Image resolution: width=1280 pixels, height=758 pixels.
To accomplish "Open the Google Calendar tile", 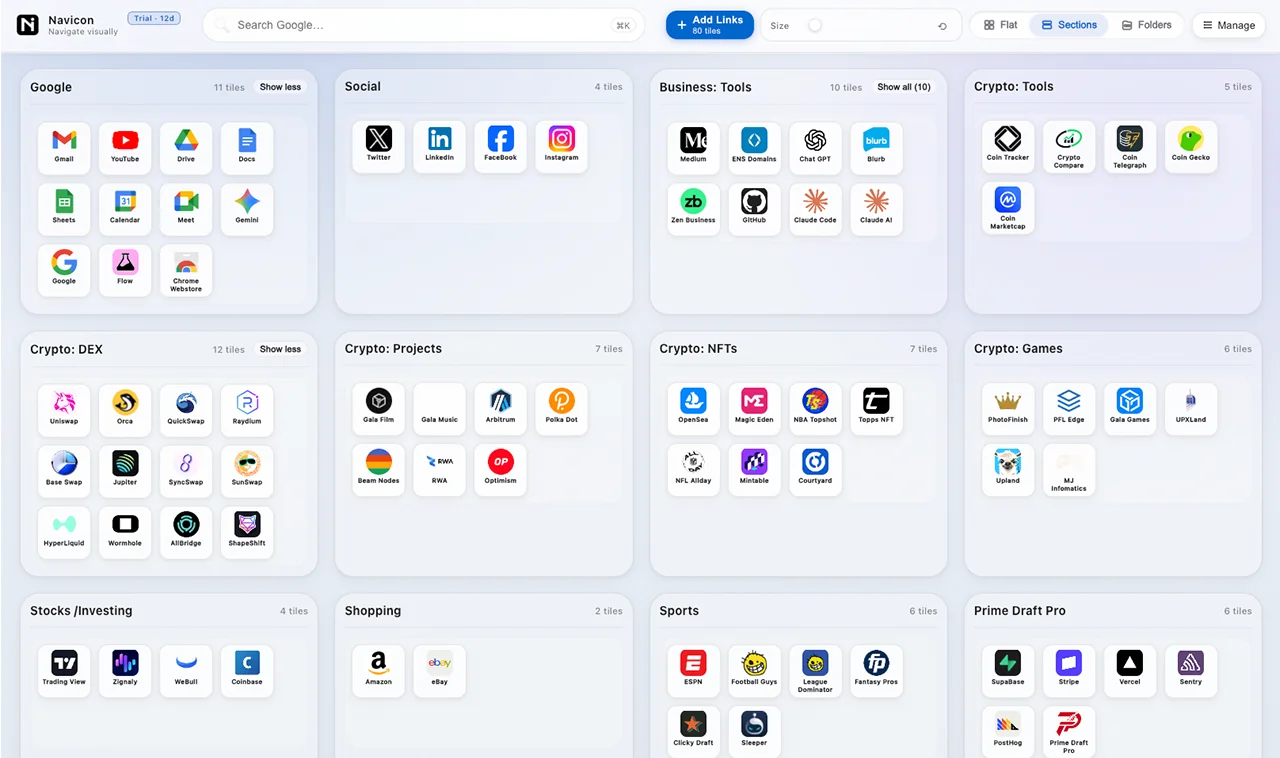I will (x=125, y=209).
